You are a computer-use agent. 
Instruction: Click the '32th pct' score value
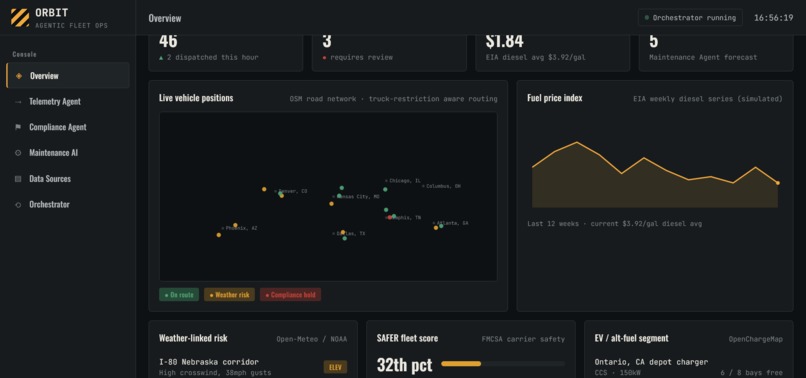[405, 365]
